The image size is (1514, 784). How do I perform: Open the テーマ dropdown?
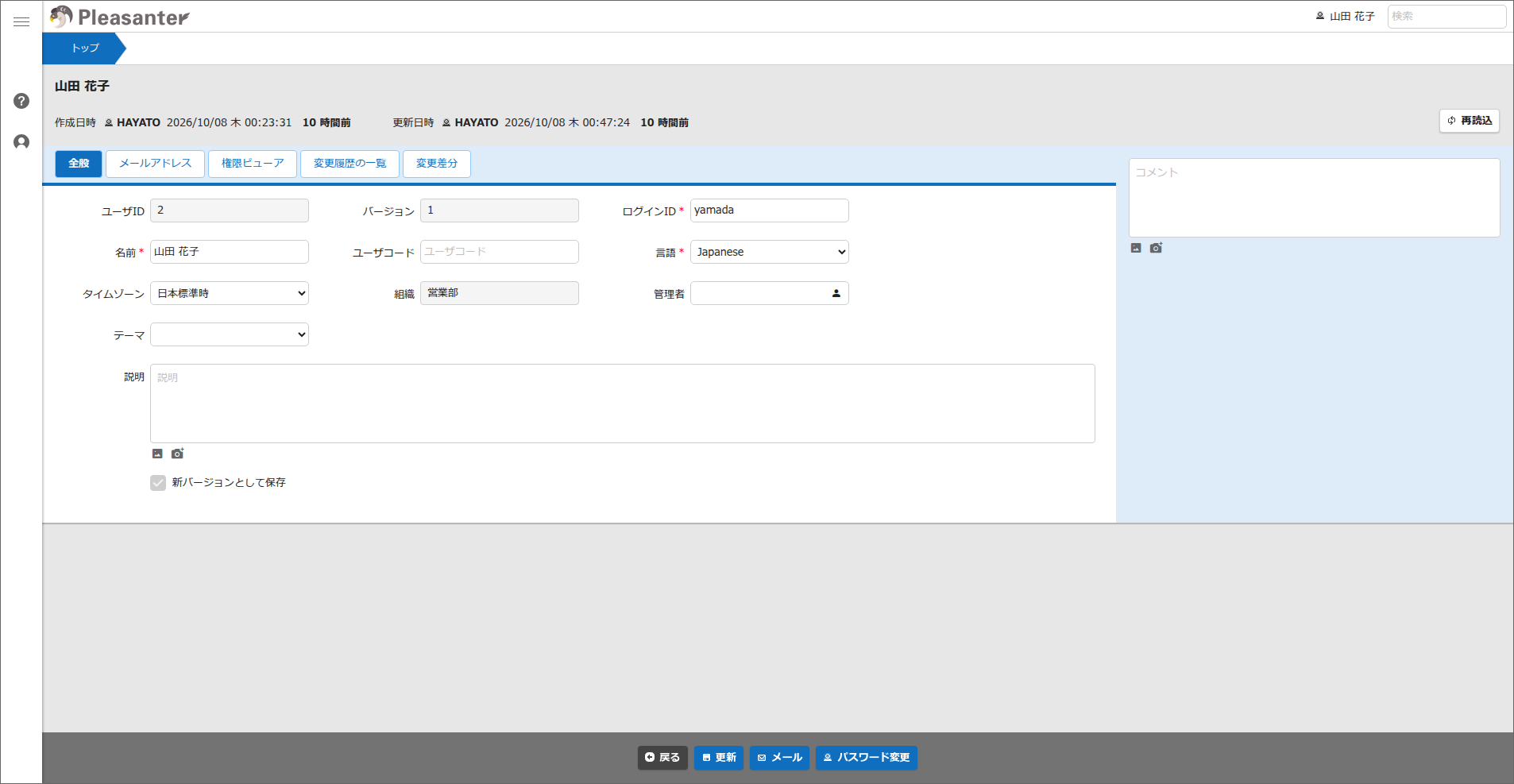tap(229, 334)
